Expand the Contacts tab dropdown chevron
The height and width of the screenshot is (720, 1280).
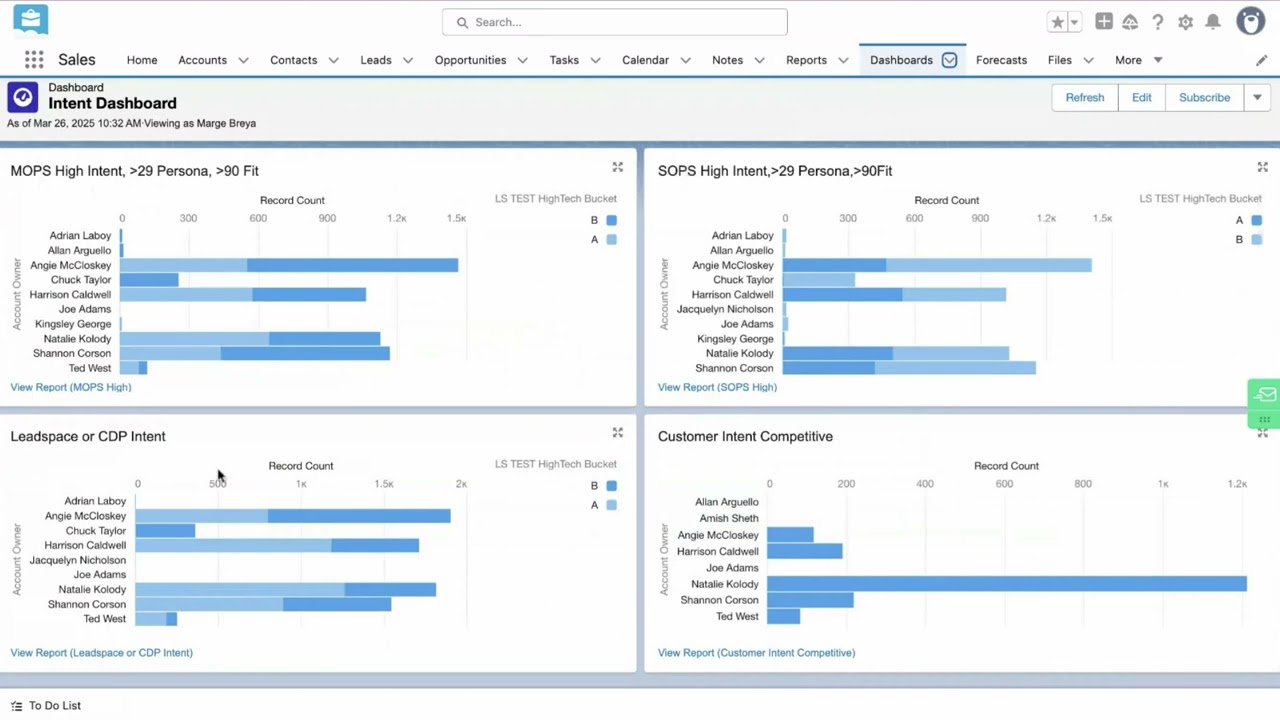(334, 60)
